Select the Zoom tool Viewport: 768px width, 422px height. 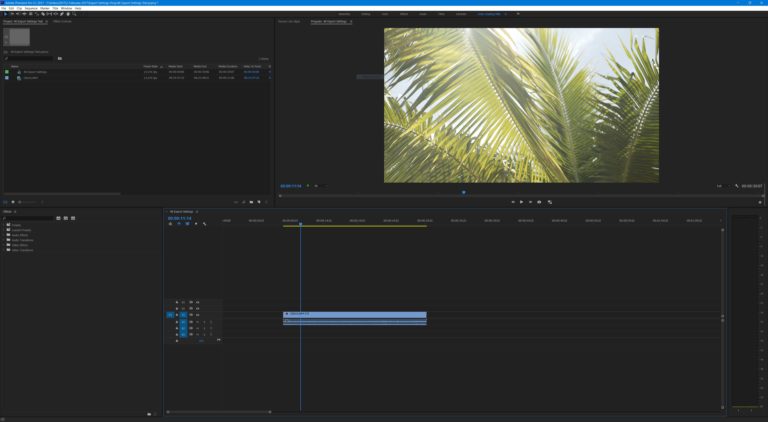point(74,14)
